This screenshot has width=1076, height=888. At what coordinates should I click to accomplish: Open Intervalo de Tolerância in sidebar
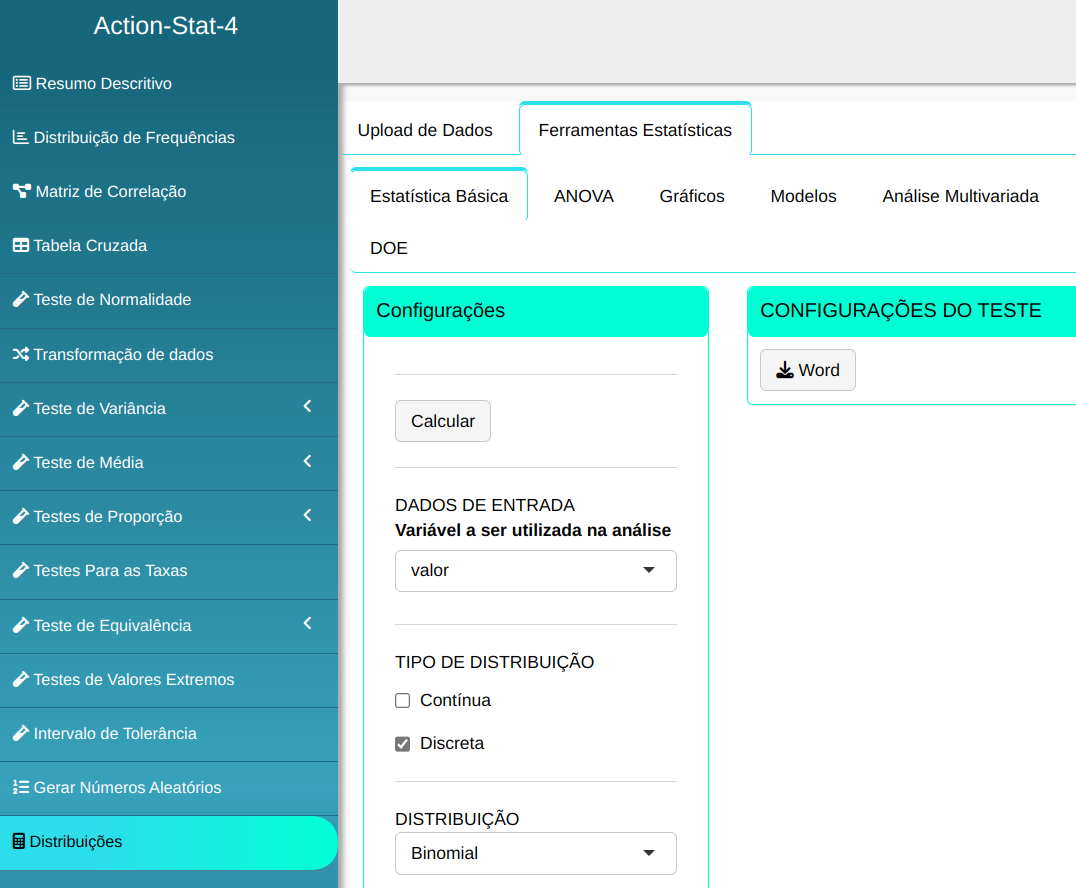pyautogui.click(x=115, y=733)
